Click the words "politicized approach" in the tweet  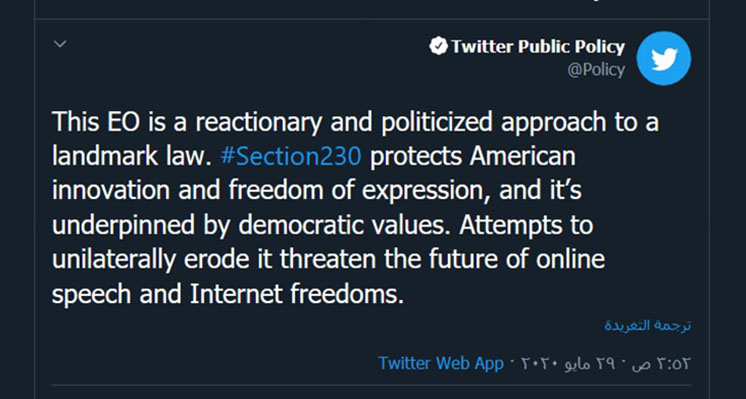point(496,123)
